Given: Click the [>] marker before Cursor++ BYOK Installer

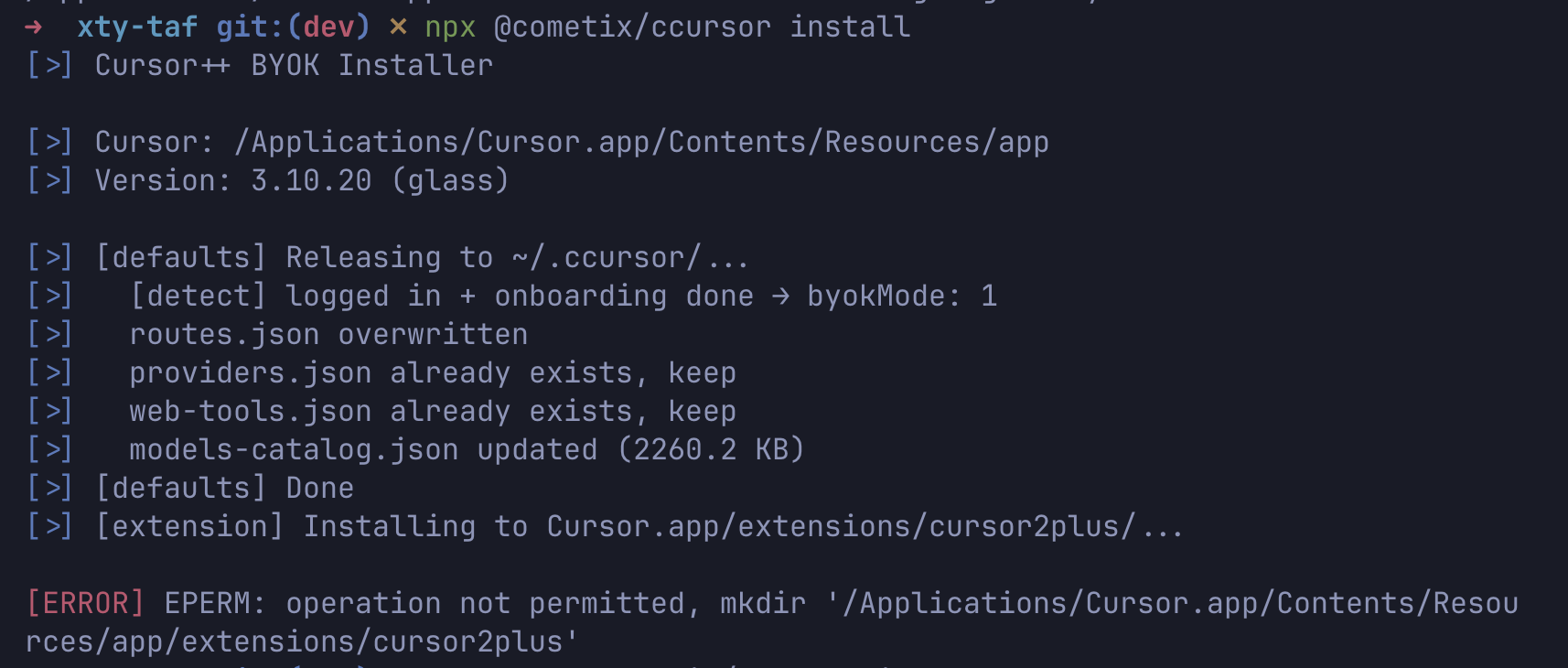Looking at the screenshot, I should point(49,66).
